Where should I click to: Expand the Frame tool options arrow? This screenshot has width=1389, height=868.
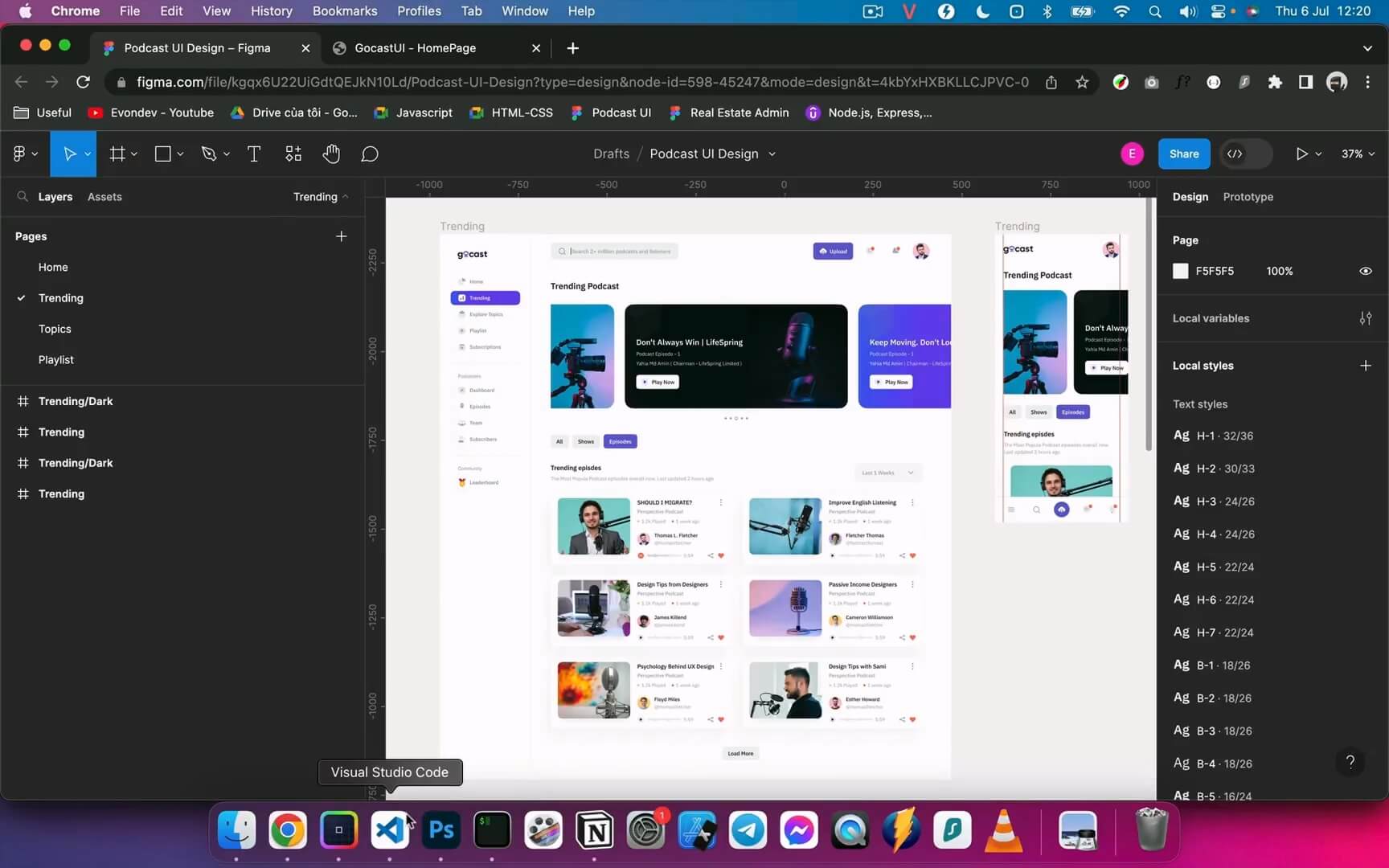(x=134, y=154)
